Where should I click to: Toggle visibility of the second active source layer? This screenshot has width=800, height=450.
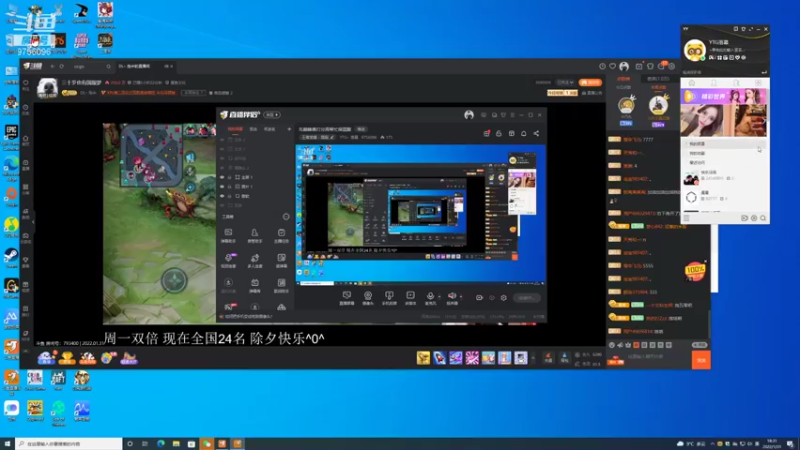[x=222, y=187]
